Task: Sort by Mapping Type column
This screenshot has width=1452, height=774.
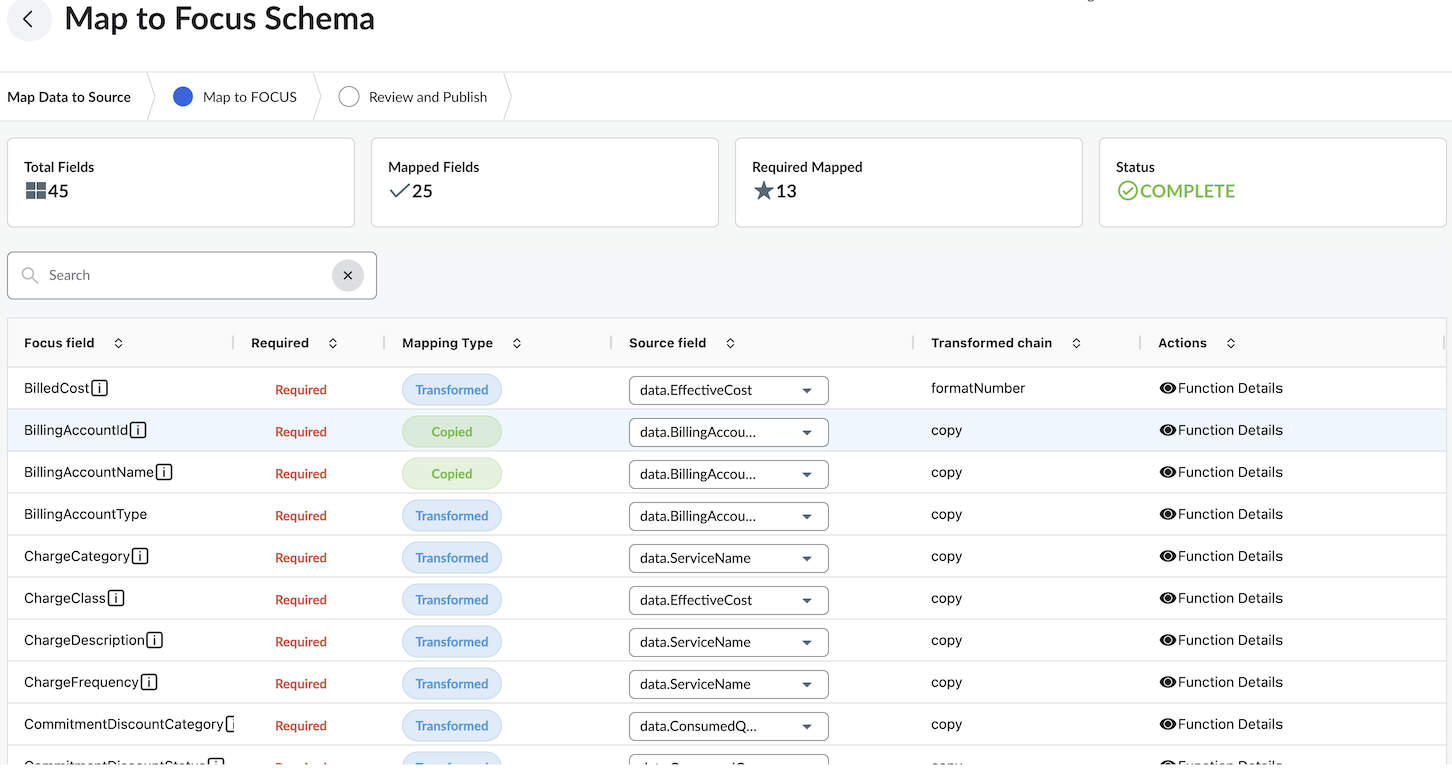Action: pyautogui.click(x=517, y=343)
